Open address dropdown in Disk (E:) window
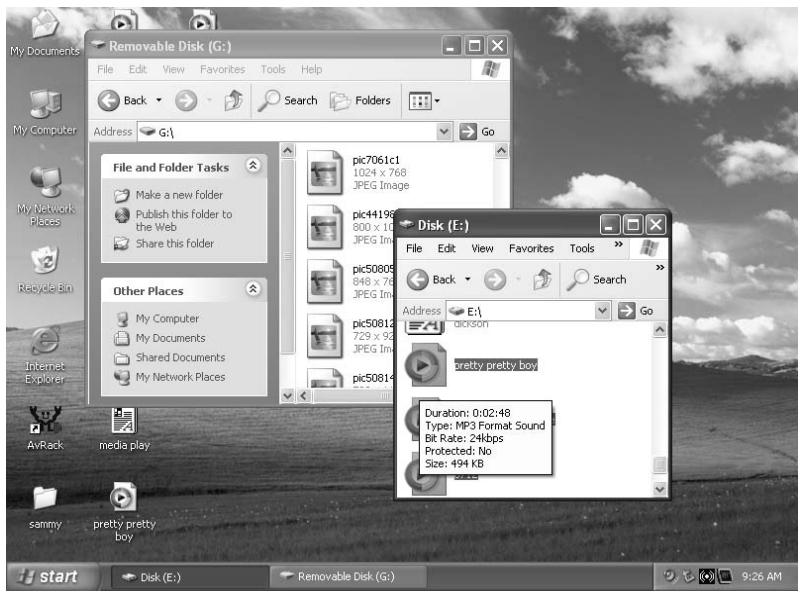 coord(602,310)
